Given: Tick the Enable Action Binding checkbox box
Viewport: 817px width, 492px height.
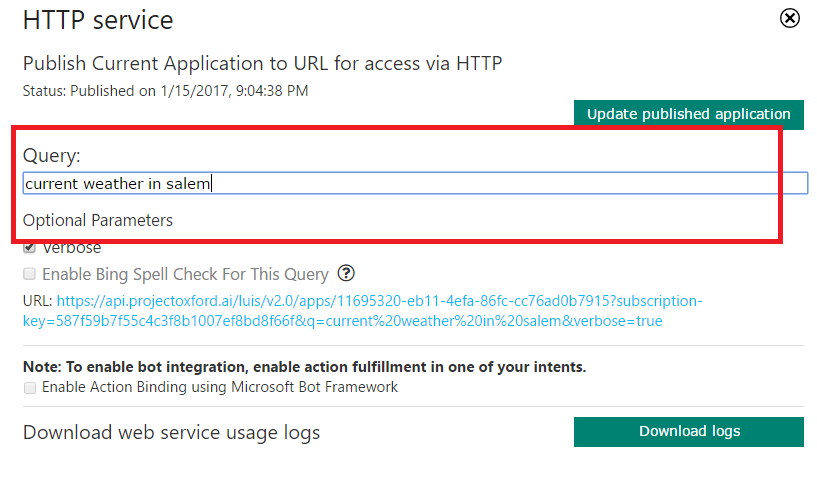Looking at the screenshot, I should tap(30, 387).
